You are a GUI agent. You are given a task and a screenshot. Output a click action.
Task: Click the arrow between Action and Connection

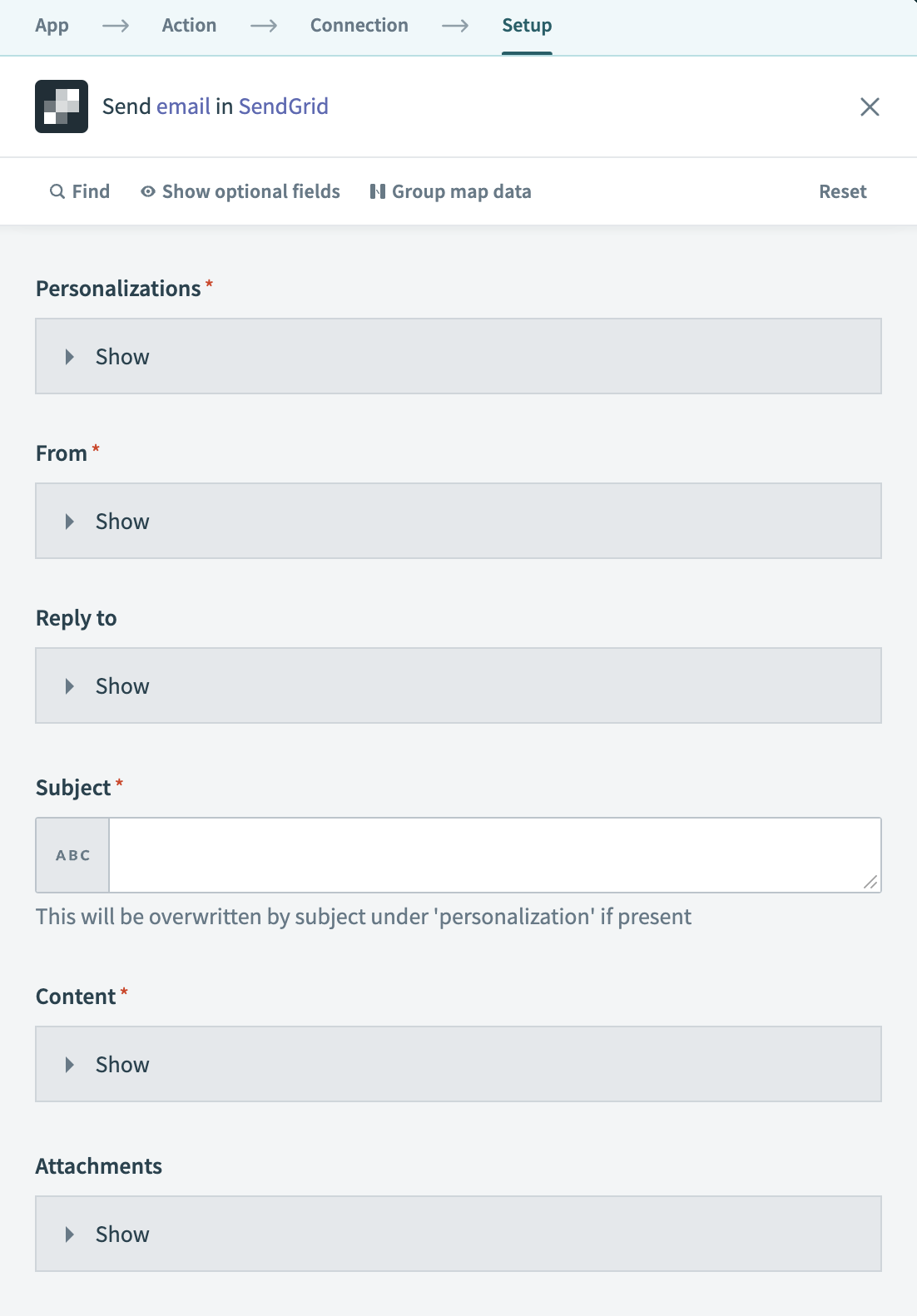[265, 25]
